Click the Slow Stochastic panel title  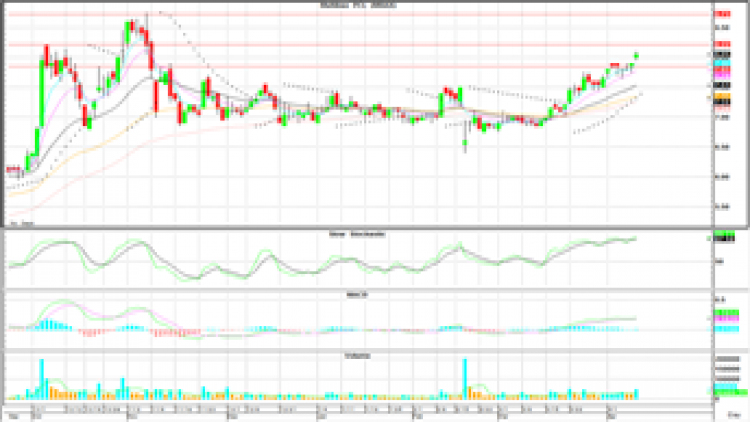pos(357,234)
